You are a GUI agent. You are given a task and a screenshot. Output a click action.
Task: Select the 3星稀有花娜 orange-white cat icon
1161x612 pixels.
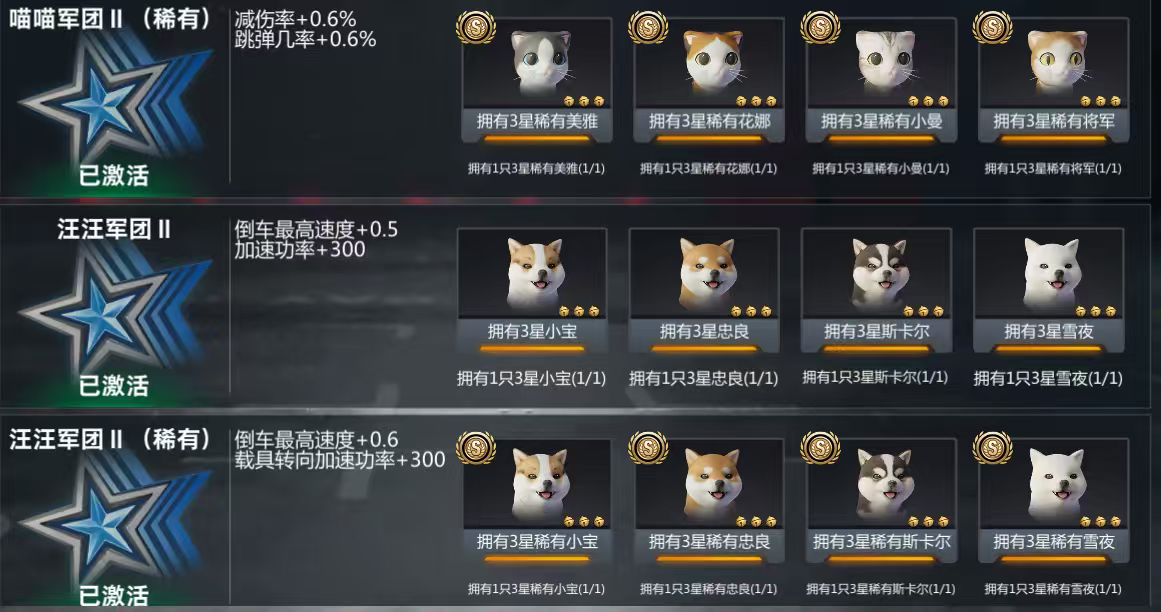click(x=712, y=63)
